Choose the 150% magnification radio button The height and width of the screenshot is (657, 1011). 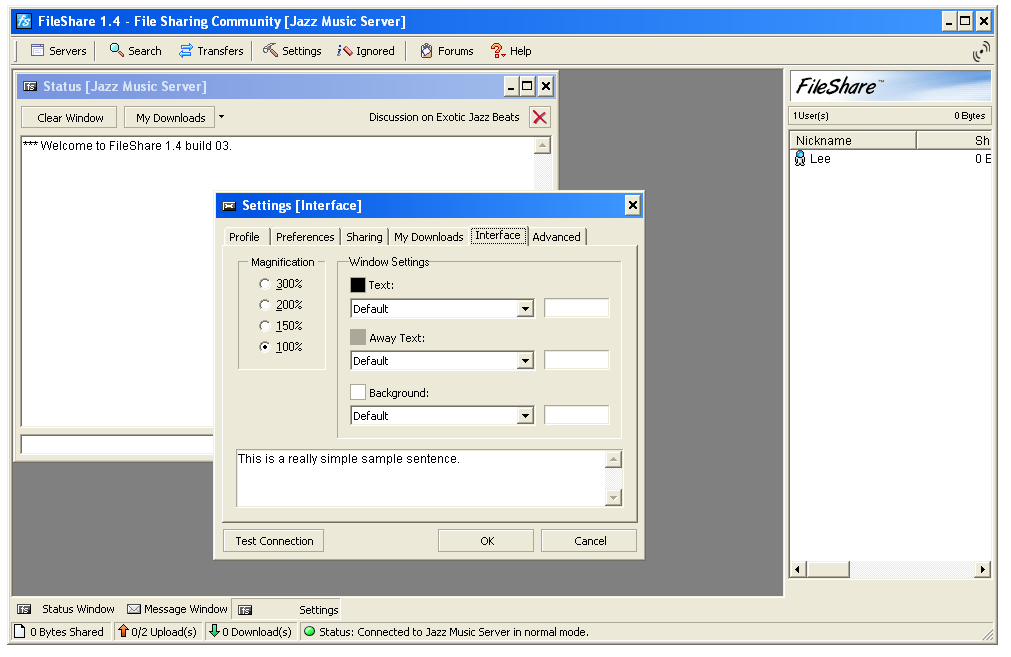pos(264,326)
